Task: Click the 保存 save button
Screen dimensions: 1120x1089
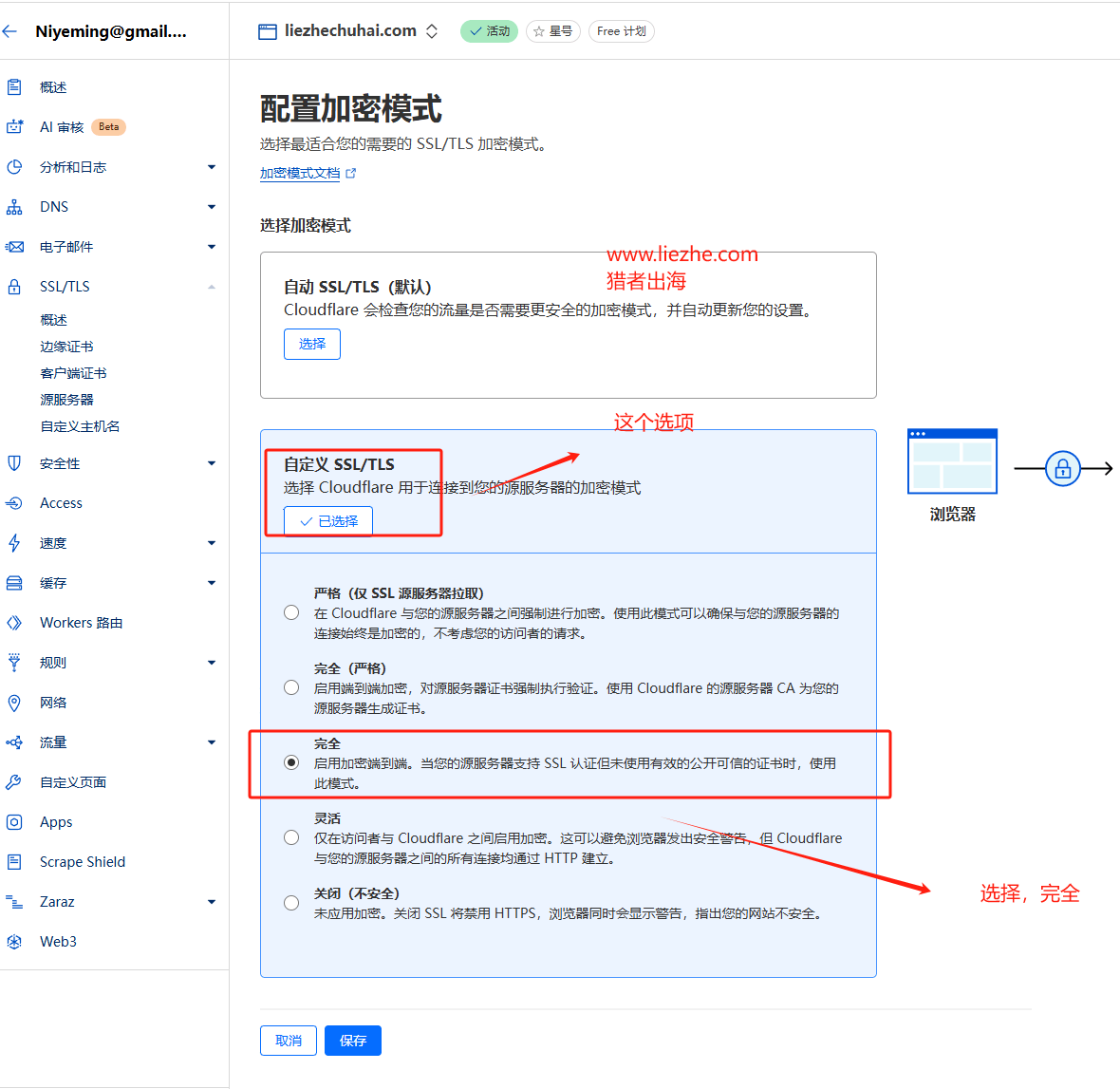Action: [353, 1041]
